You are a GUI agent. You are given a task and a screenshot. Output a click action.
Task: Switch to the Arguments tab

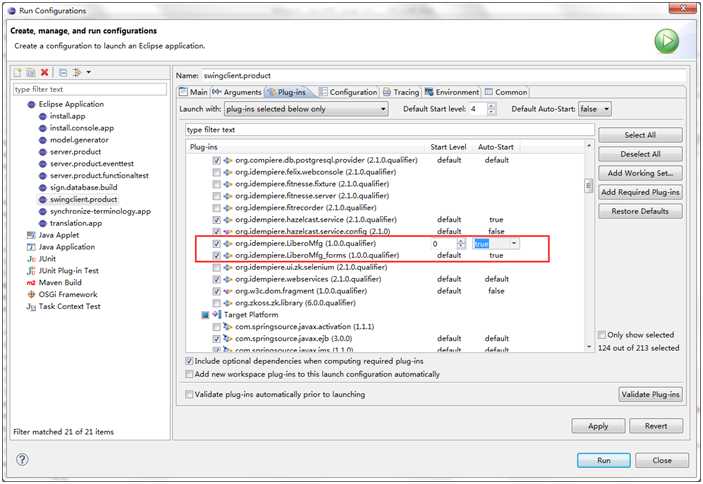[x=237, y=92]
